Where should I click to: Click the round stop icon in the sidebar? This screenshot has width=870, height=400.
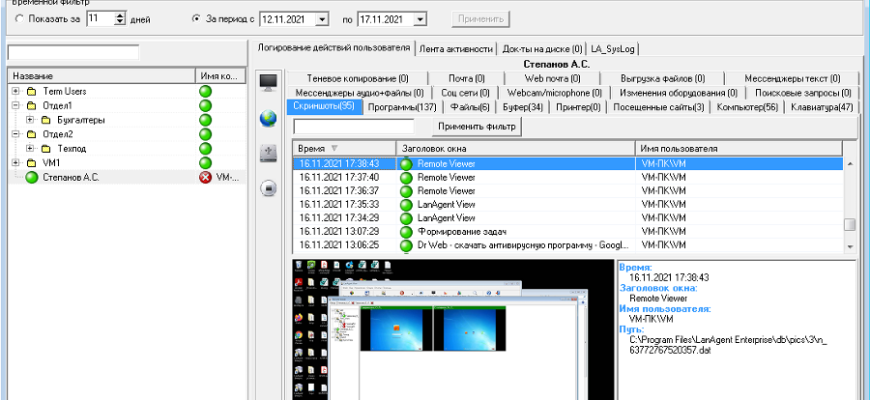pos(268,188)
